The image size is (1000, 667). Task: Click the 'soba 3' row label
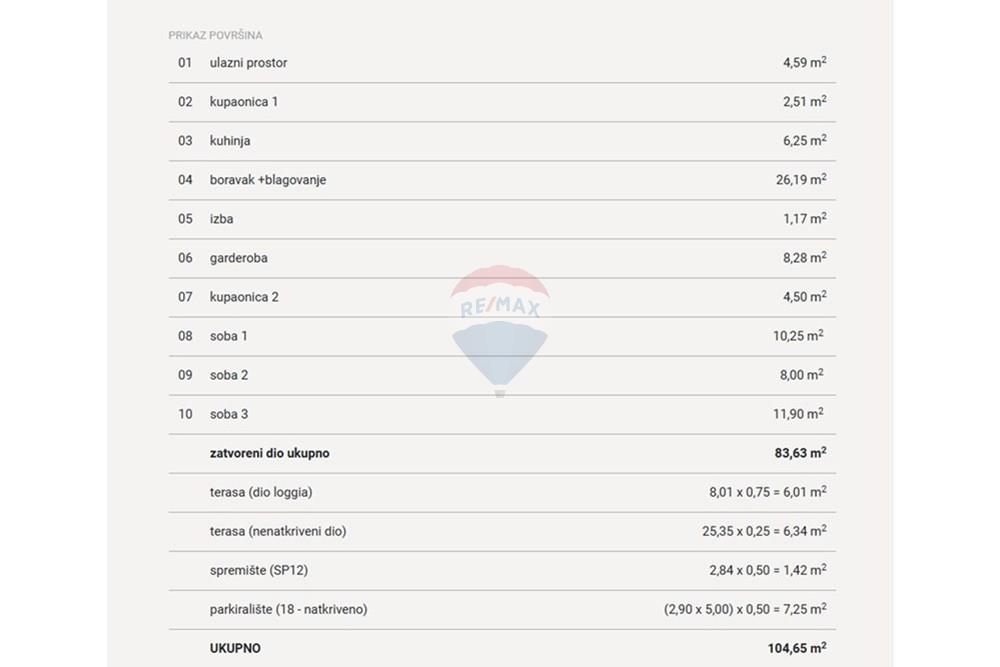pos(228,414)
